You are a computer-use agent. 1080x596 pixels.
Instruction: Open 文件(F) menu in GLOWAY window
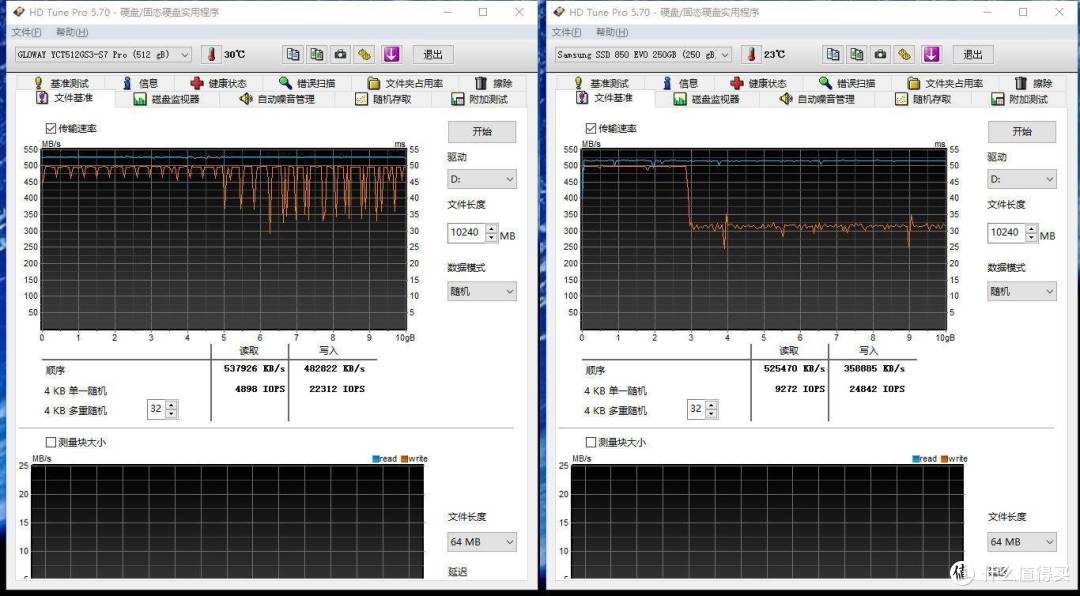(26, 32)
